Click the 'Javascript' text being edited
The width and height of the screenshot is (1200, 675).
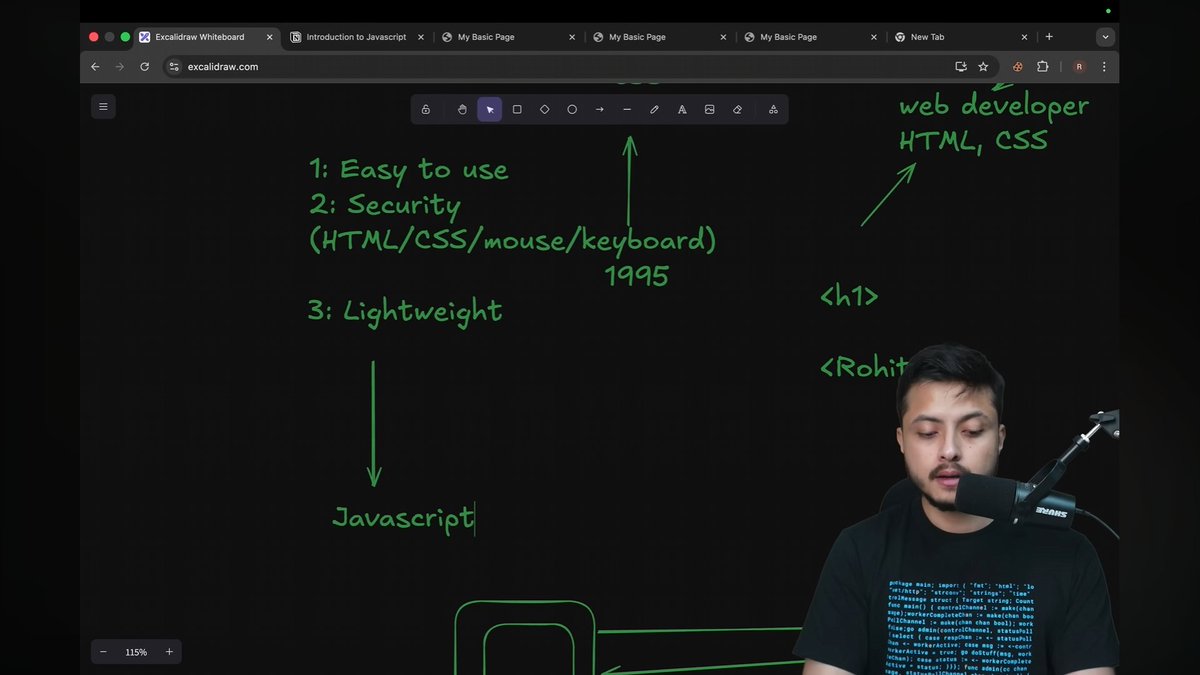coord(403,518)
